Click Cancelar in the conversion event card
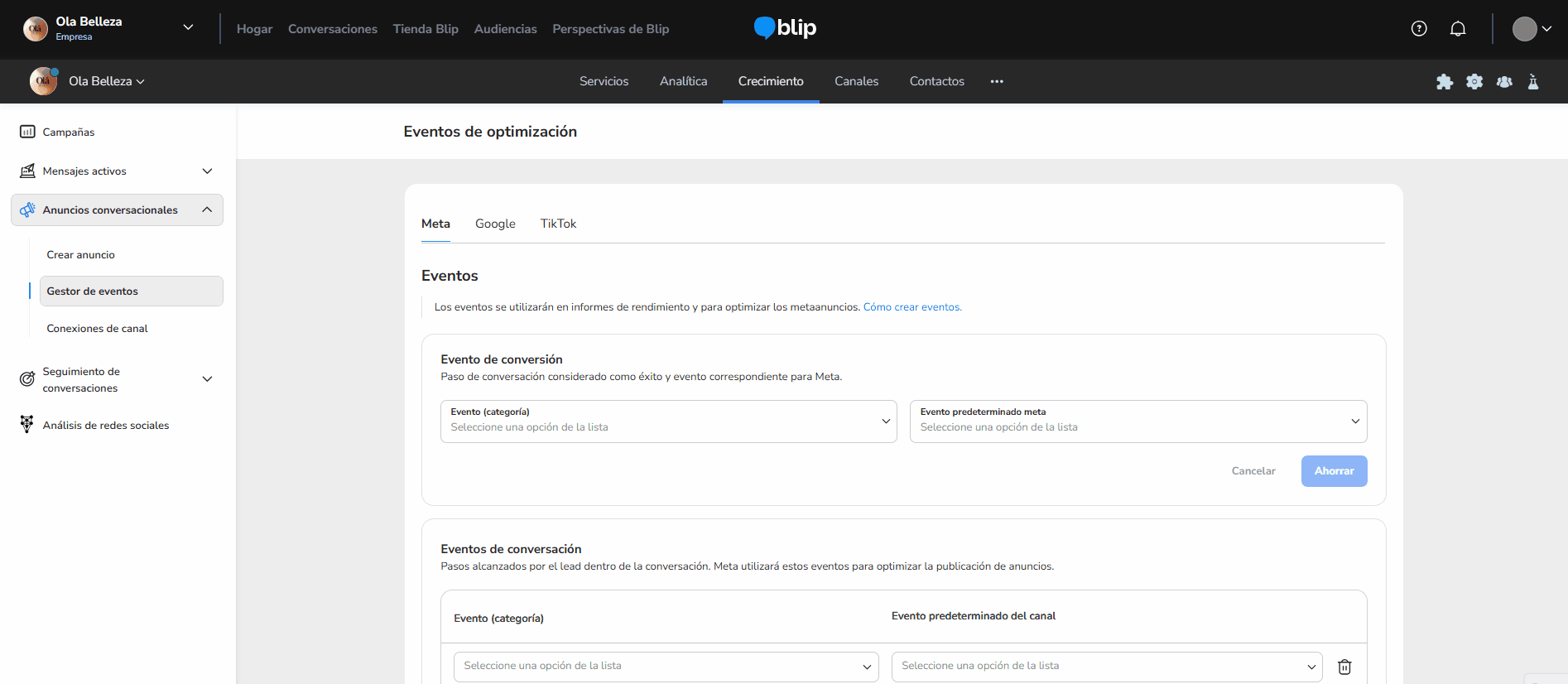The height and width of the screenshot is (684, 1568). tap(1253, 471)
